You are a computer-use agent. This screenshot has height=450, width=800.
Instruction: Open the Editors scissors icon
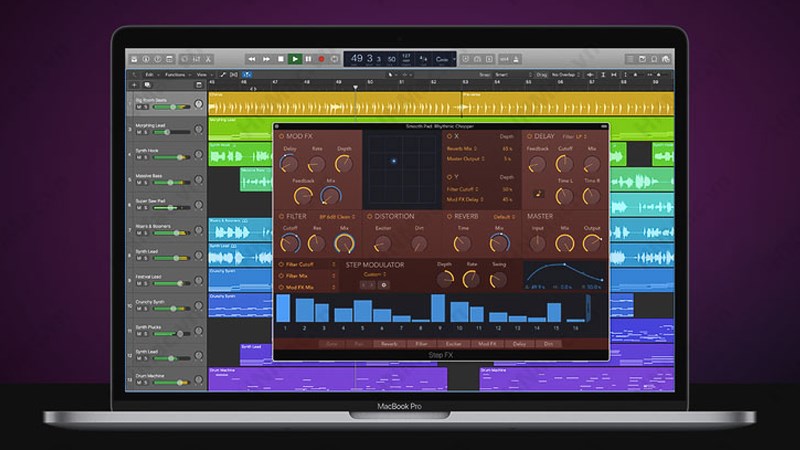pos(208,59)
